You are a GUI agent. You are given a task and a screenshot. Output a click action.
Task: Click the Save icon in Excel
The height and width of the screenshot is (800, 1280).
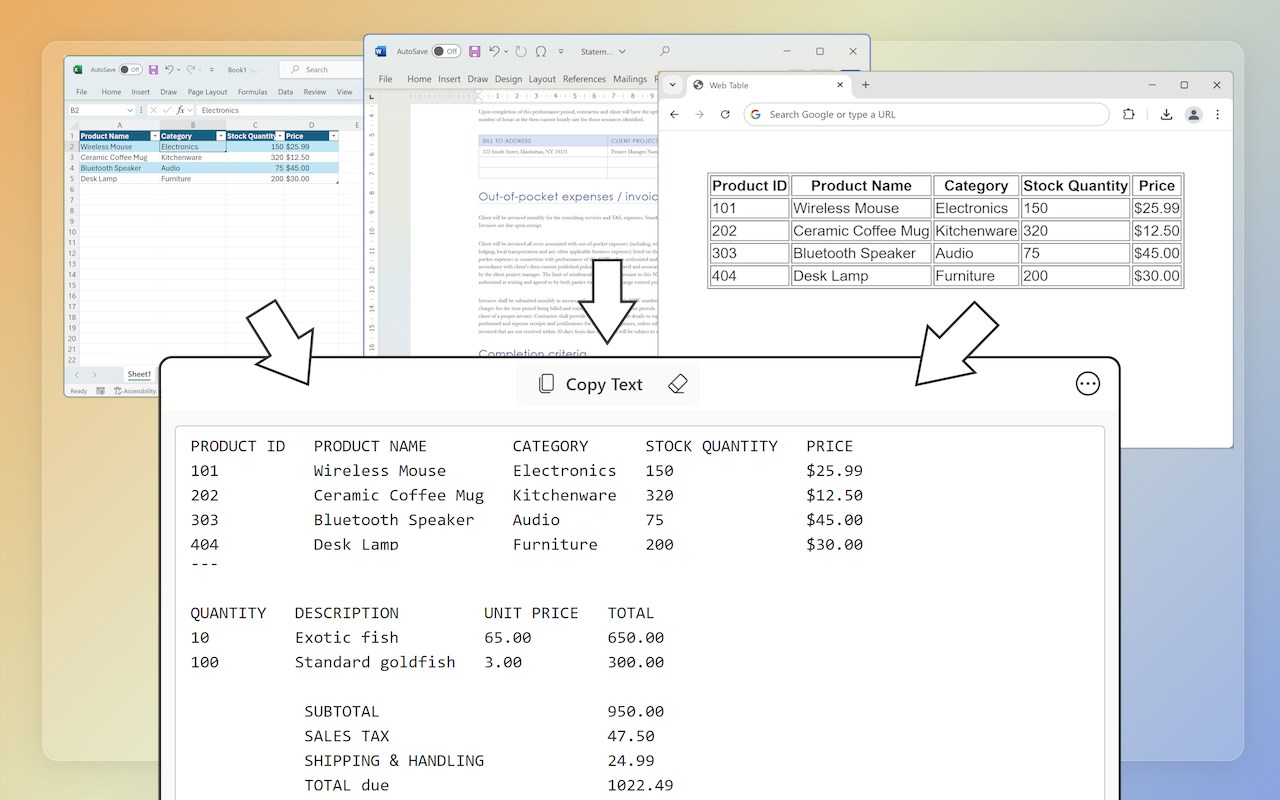(x=153, y=70)
